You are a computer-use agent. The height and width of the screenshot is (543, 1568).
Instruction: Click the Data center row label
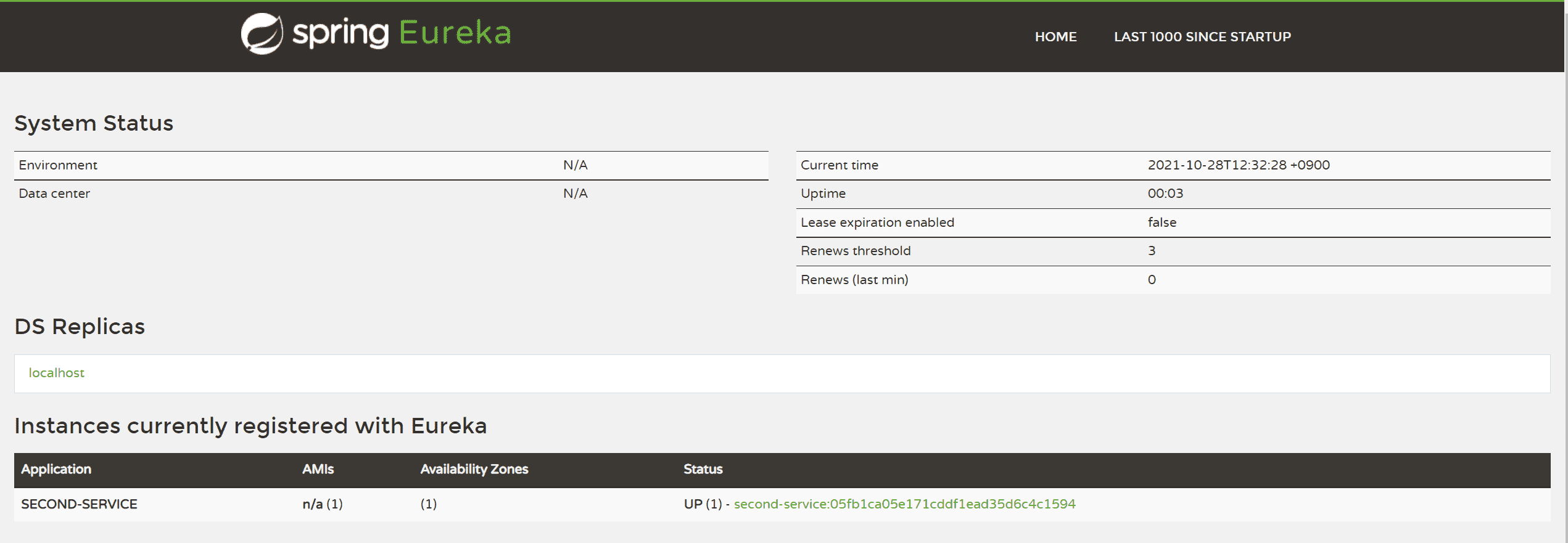pos(54,194)
